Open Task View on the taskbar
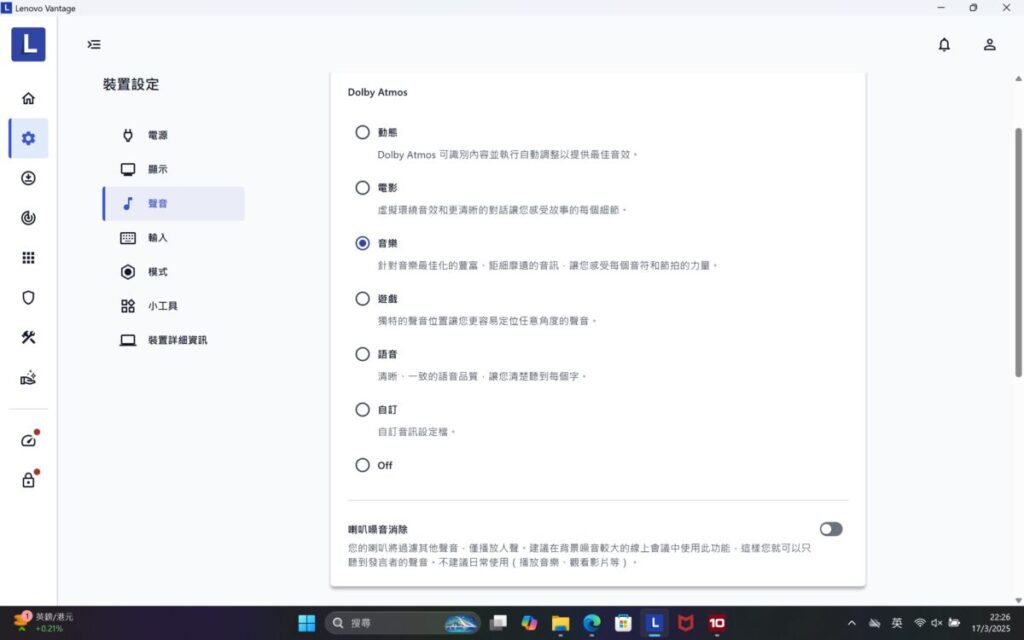This screenshot has height=640, width=1024. [x=498, y=623]
